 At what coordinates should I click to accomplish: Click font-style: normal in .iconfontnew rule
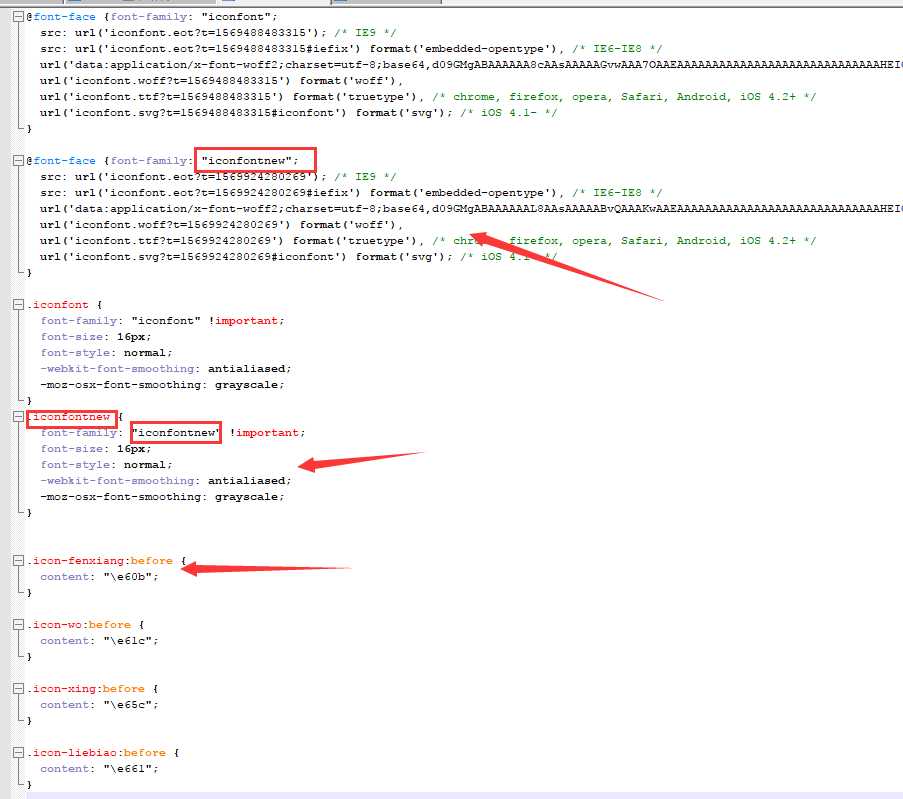pyautogui.click(x=106, y=465)
